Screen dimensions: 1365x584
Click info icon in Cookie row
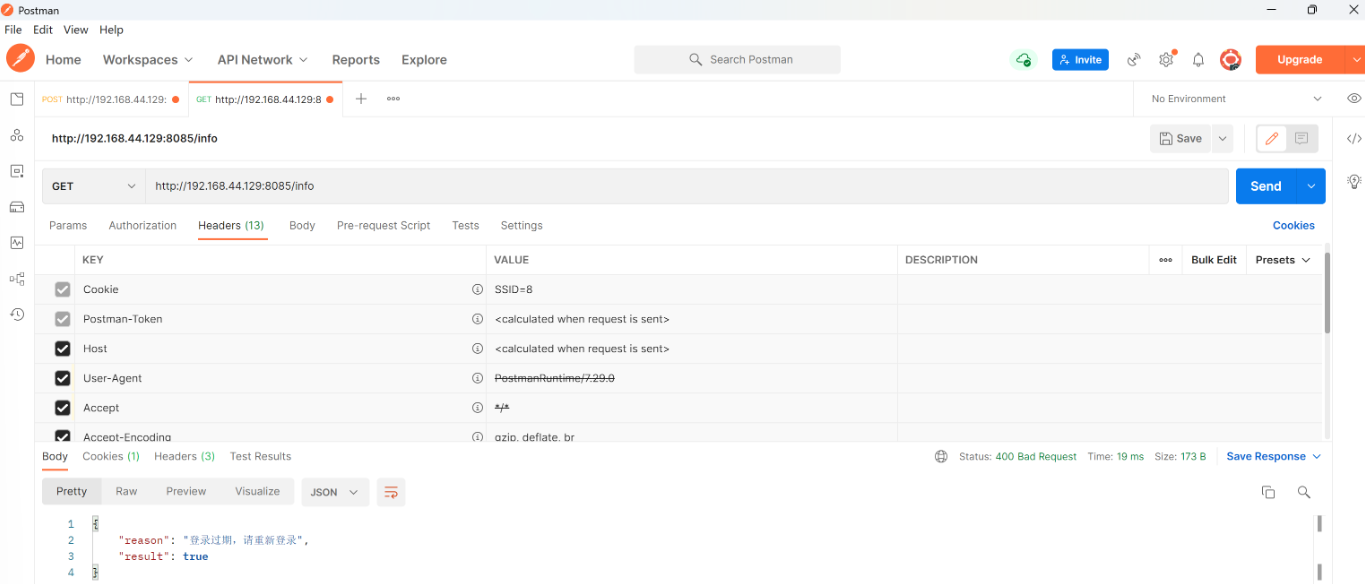477,289
